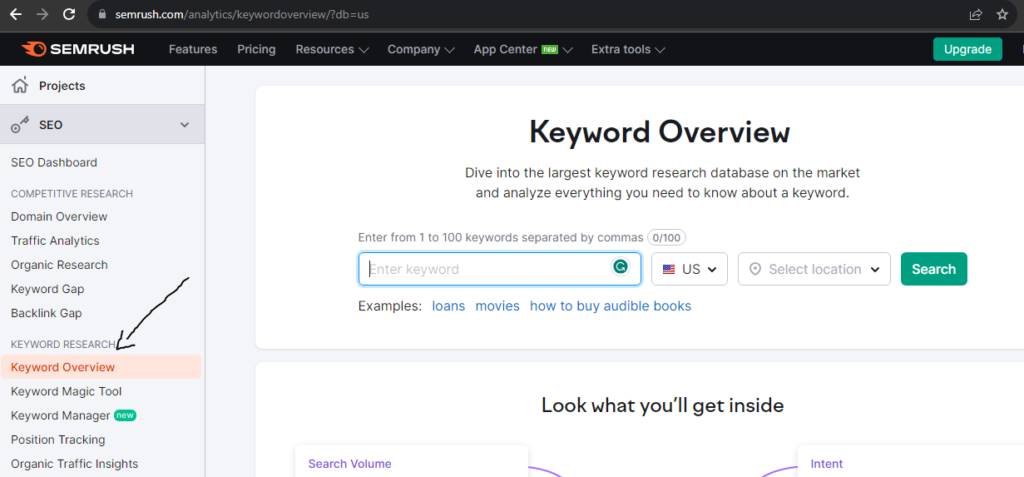Open Keyword Gap in sidebar
Screen dimensions: 1024x477
pyautogui.click(x=47, y=289)
